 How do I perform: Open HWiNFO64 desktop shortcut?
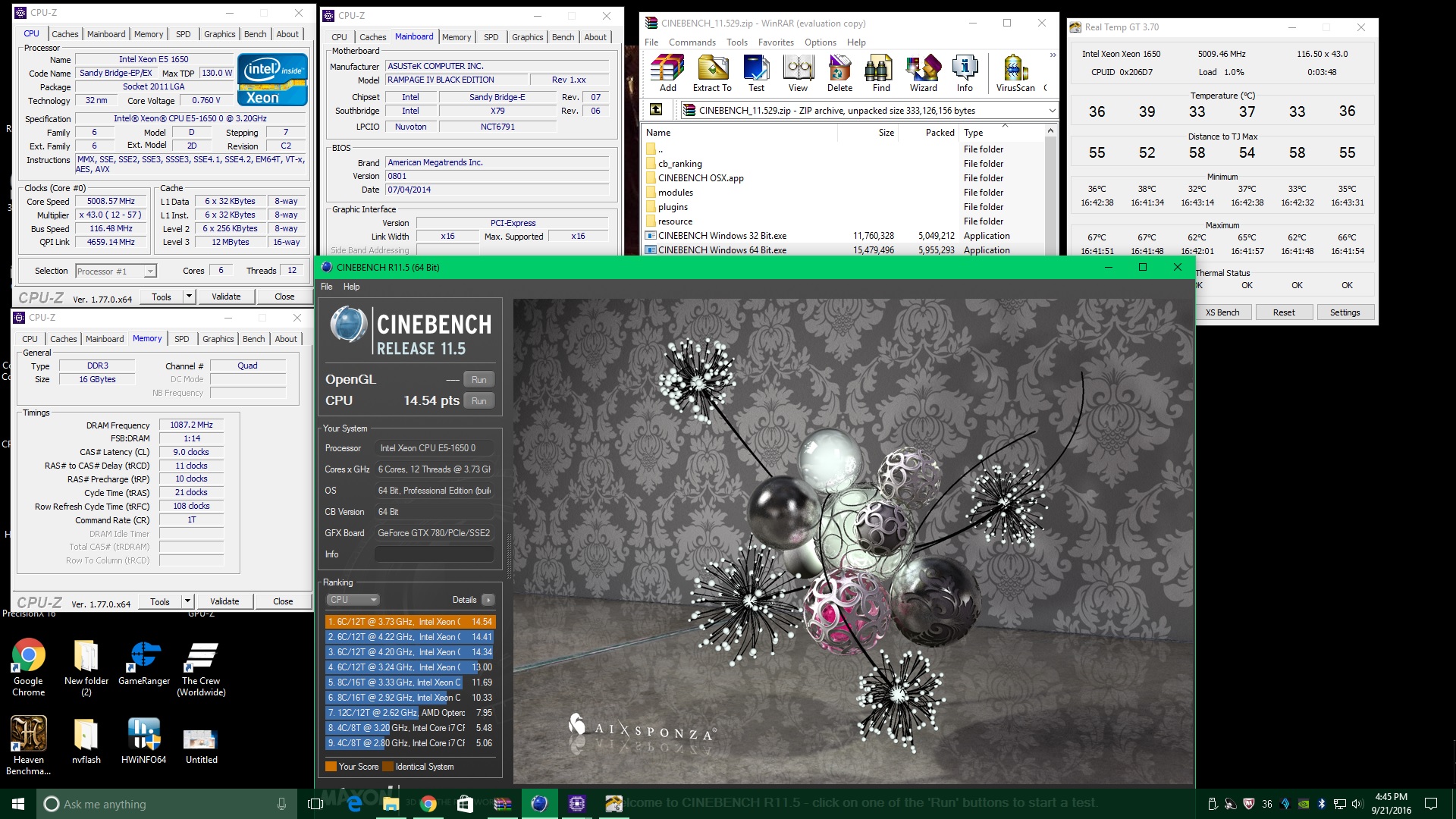tap(143, 740)
